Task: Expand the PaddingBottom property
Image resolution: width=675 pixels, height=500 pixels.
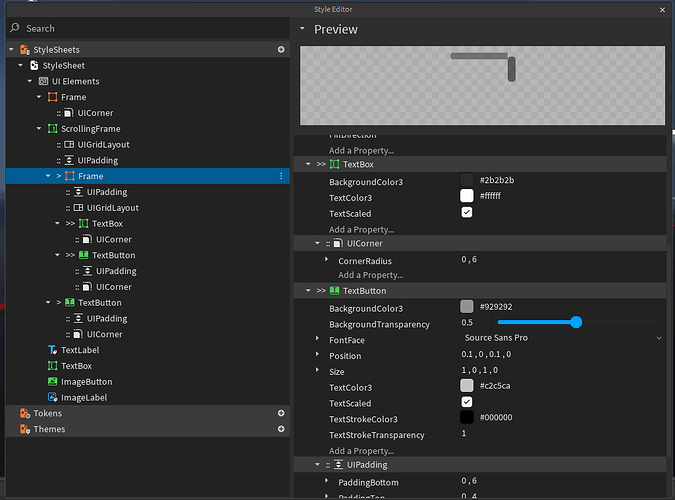Action: pos(326,480)
